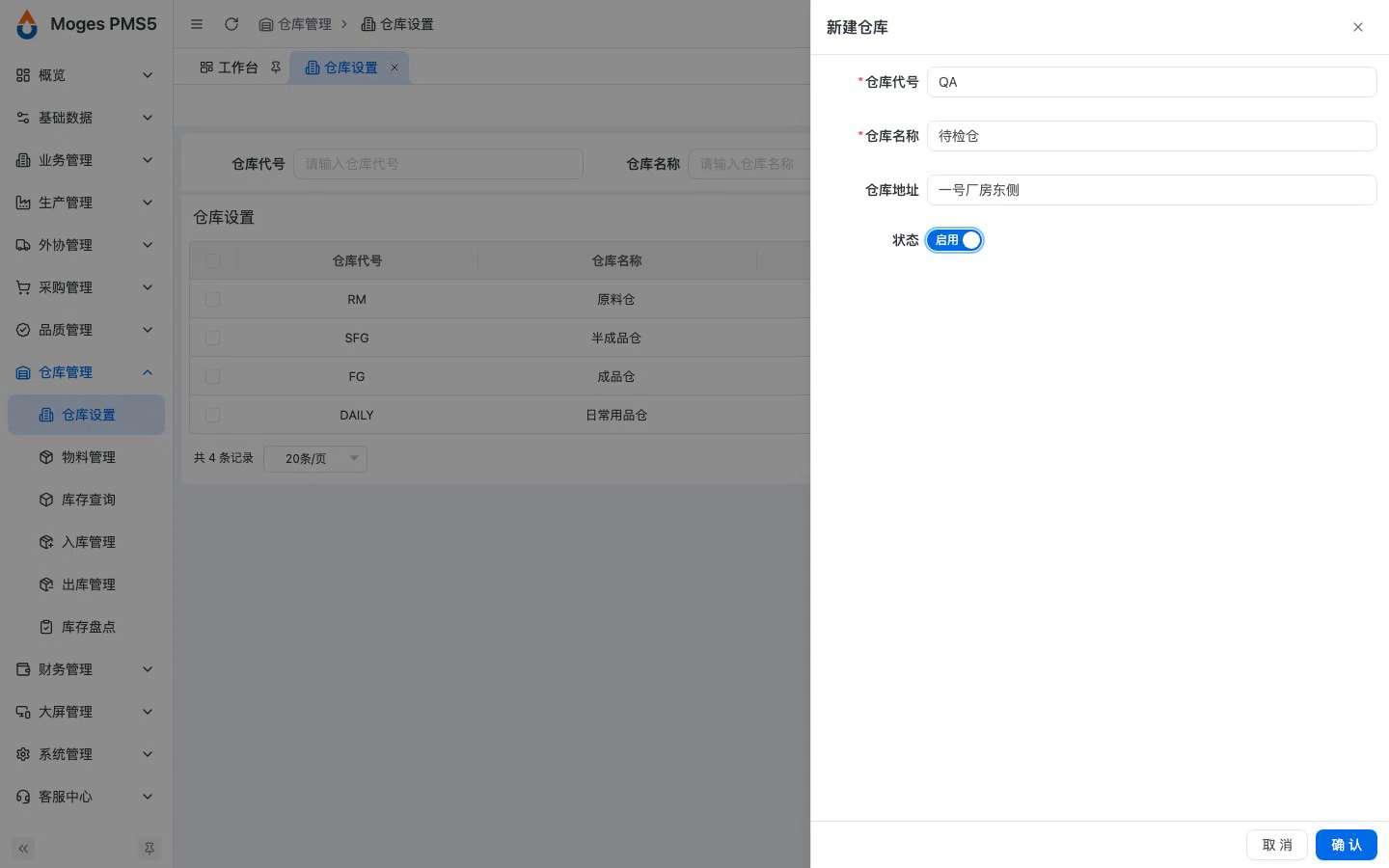Click the 仓库代号 field containing QA
1389x868 pixels.
click(1152, 82)
